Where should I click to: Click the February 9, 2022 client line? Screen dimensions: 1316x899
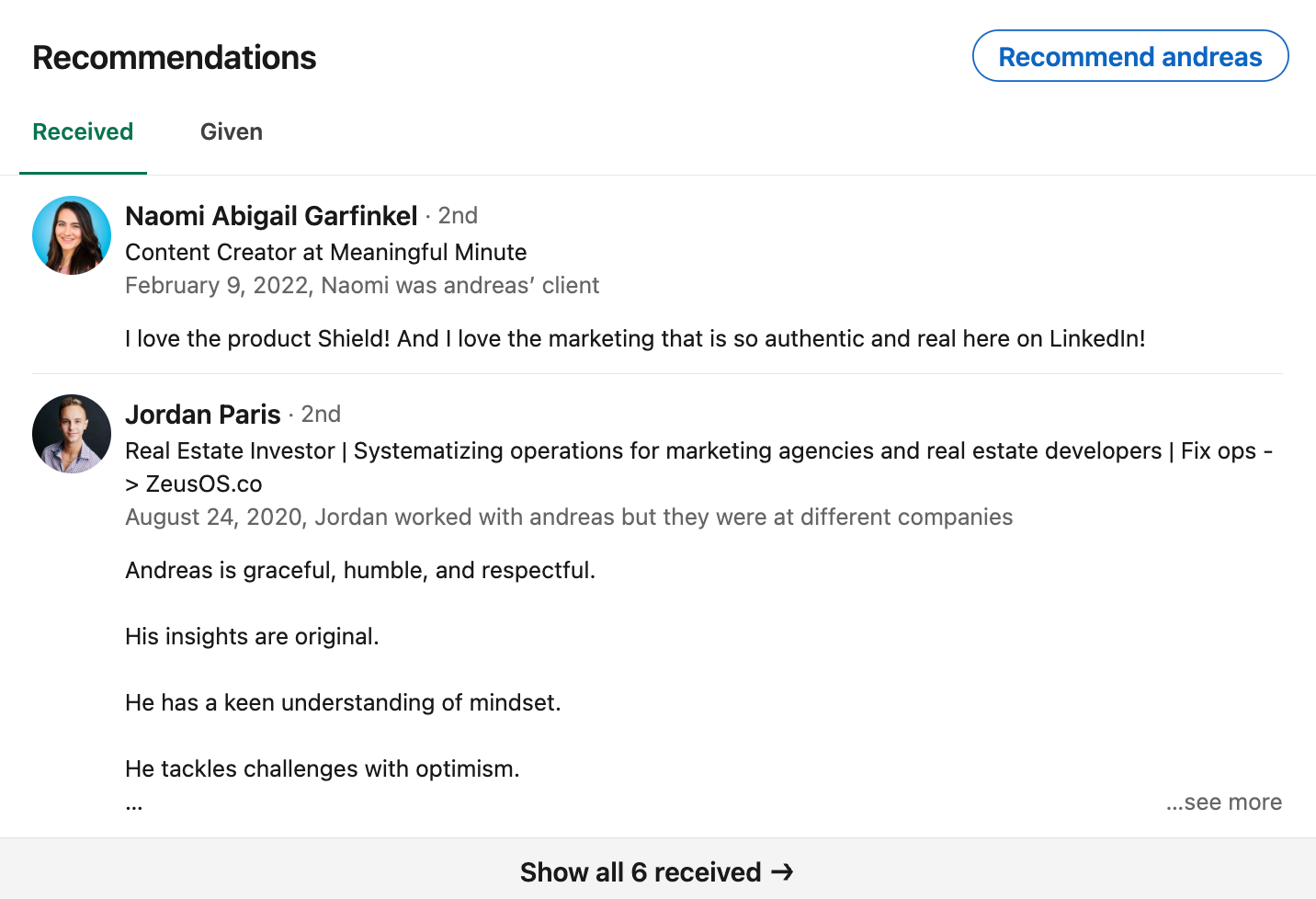pos(362,286)
